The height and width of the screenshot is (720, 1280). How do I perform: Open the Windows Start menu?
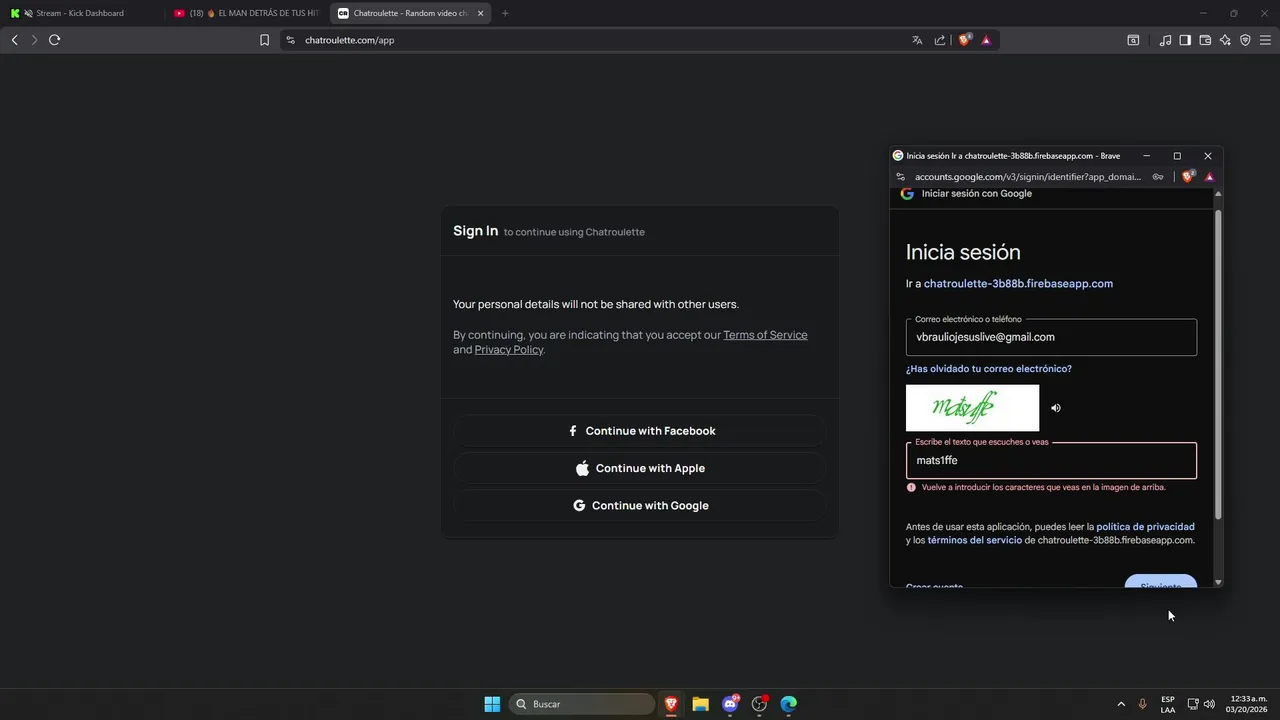492,704
